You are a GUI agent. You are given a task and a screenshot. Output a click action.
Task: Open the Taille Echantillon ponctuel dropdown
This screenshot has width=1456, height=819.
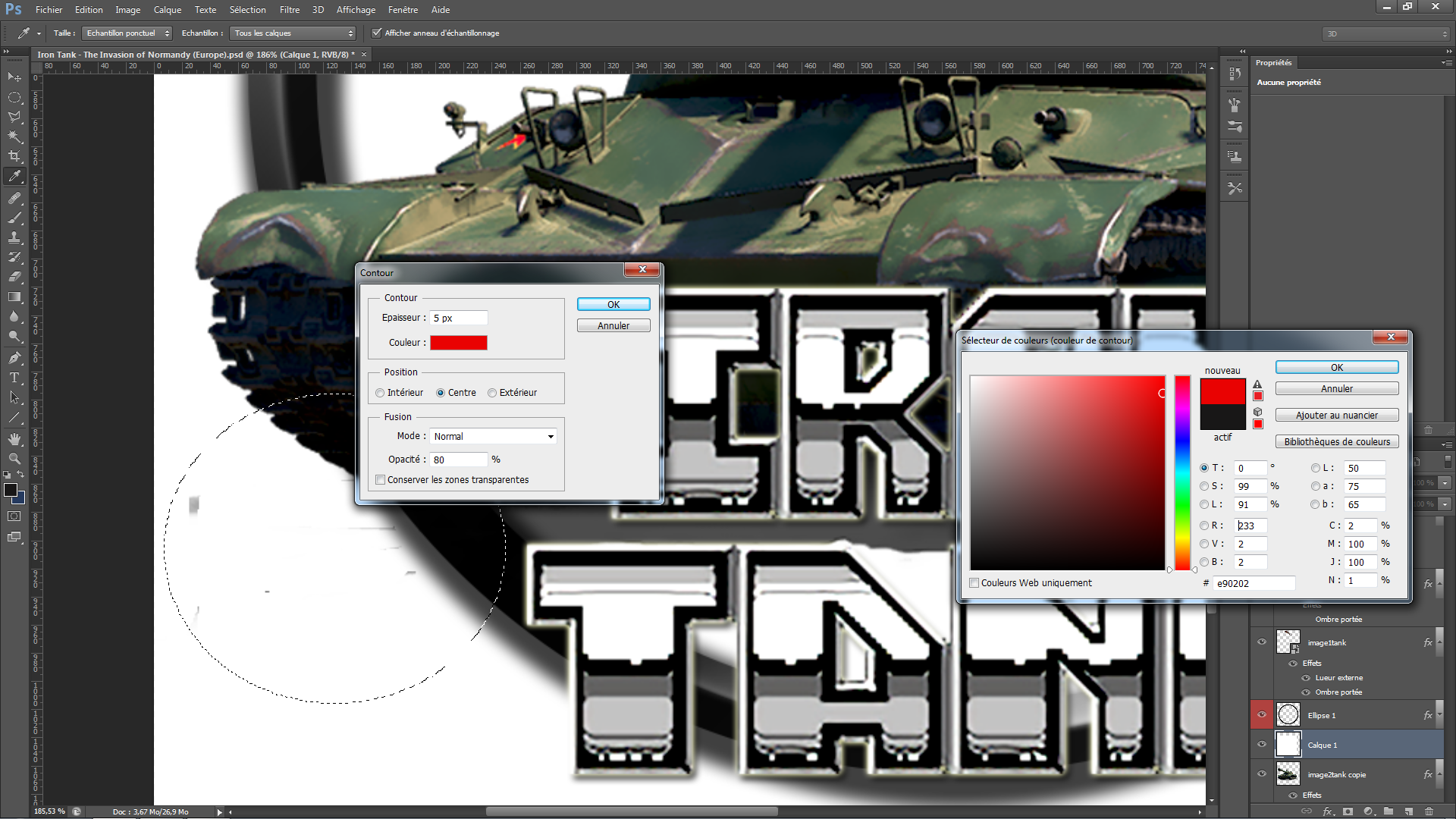point(127,33)
